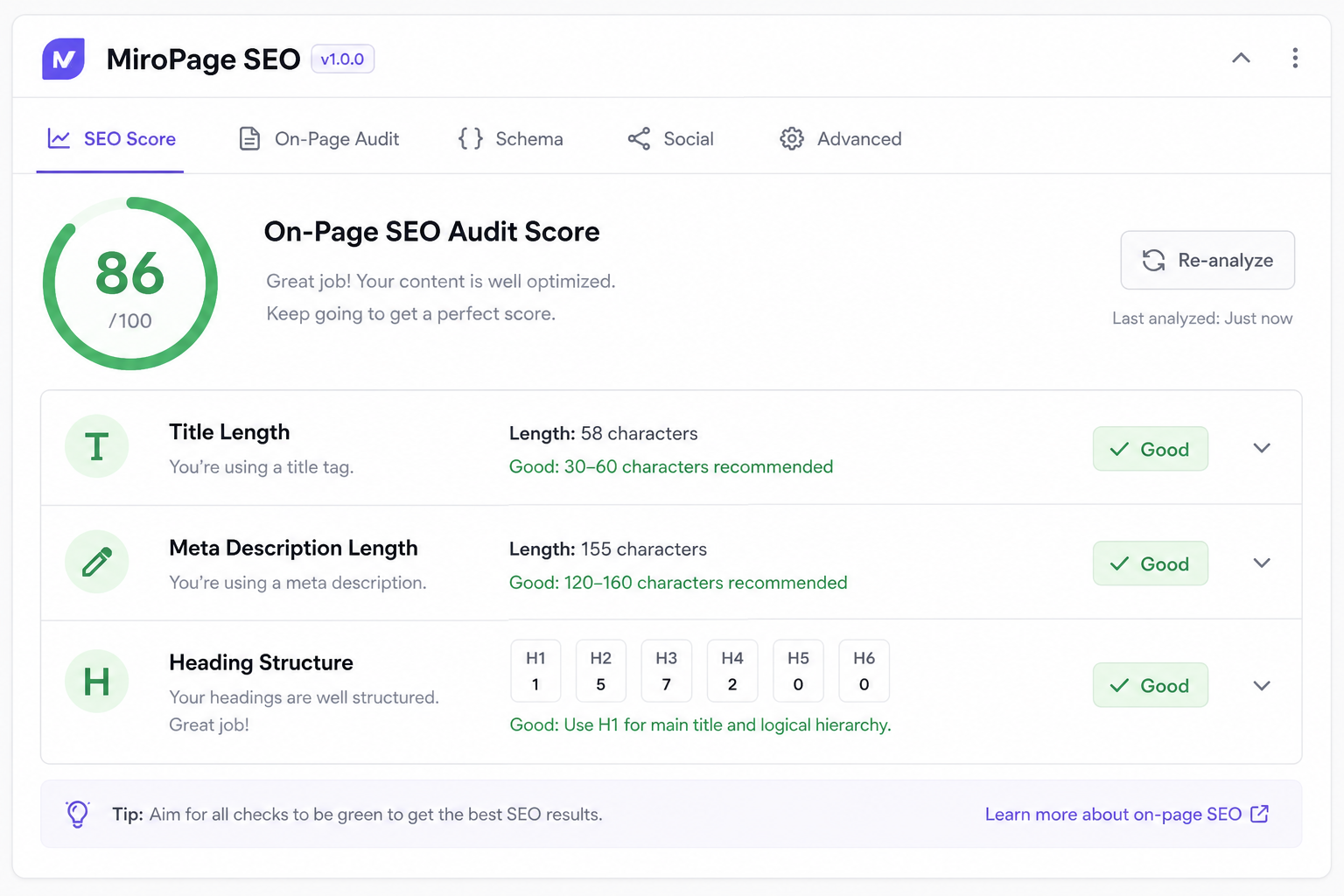Click the 'Tip: Aim for all checks' text
1344x896 pixels.
pyautogui.click(x=357, y=814)
